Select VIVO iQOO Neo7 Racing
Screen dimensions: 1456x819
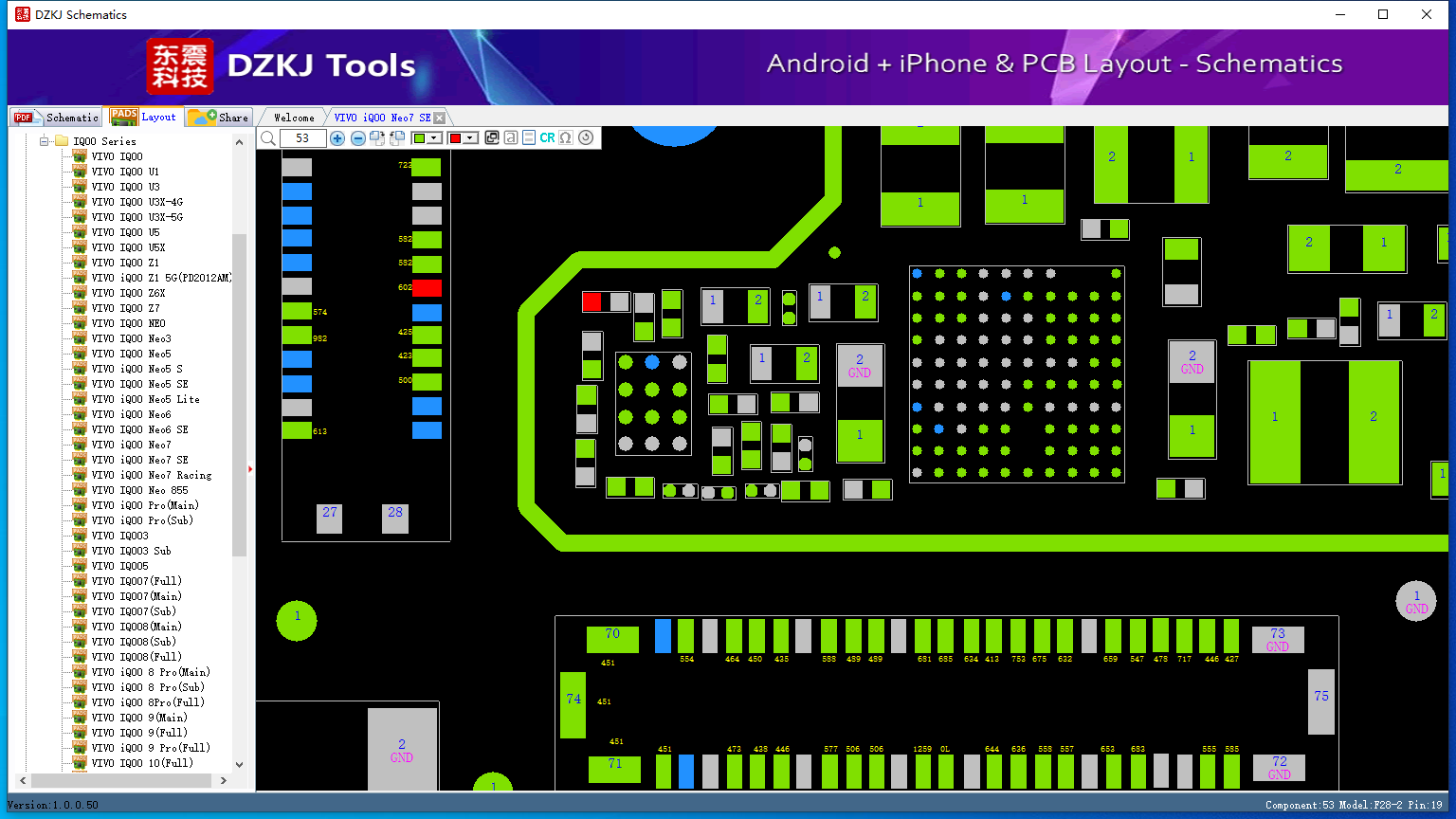point(151,475)
